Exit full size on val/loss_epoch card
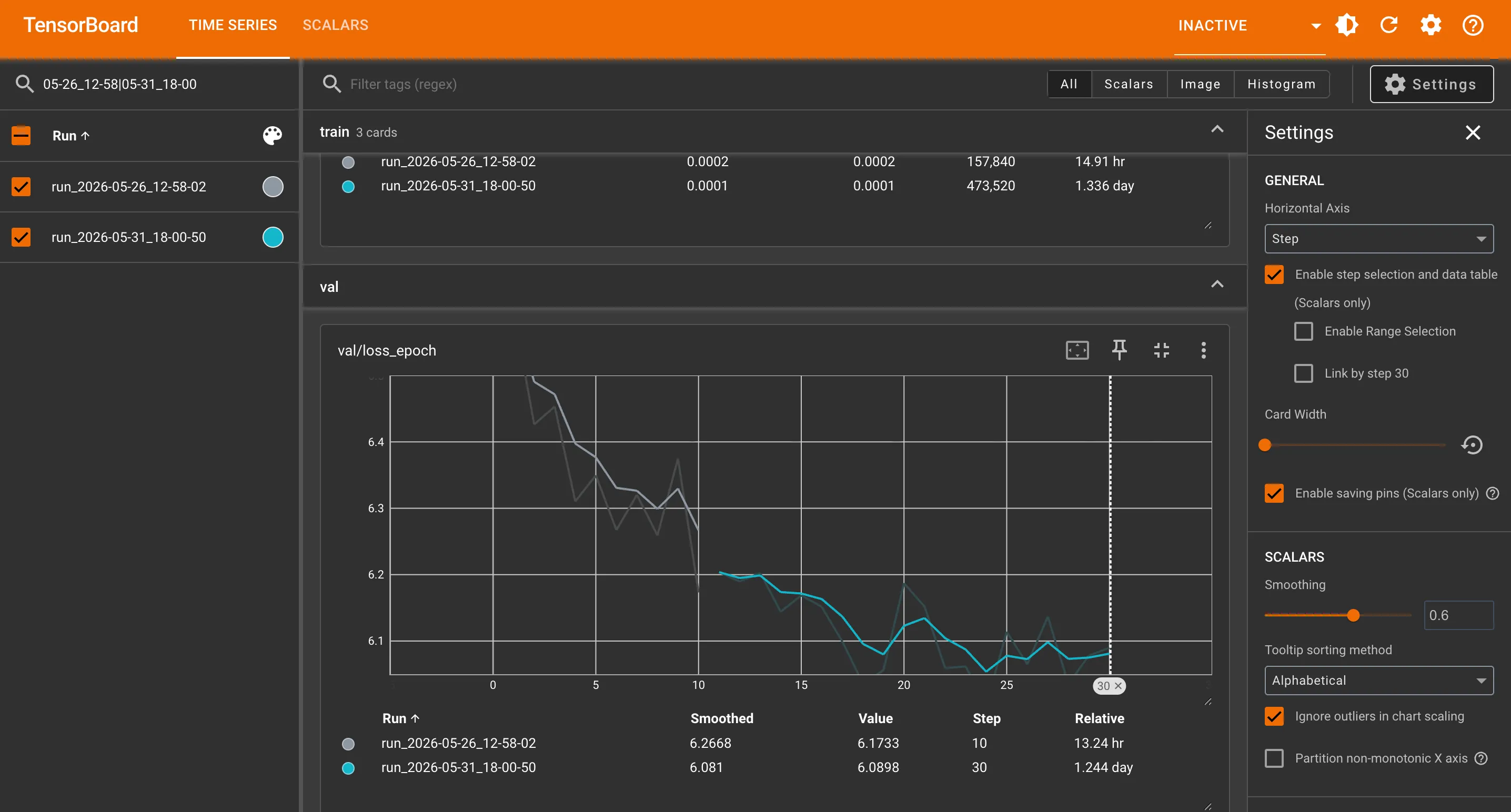 point(1162,351)
